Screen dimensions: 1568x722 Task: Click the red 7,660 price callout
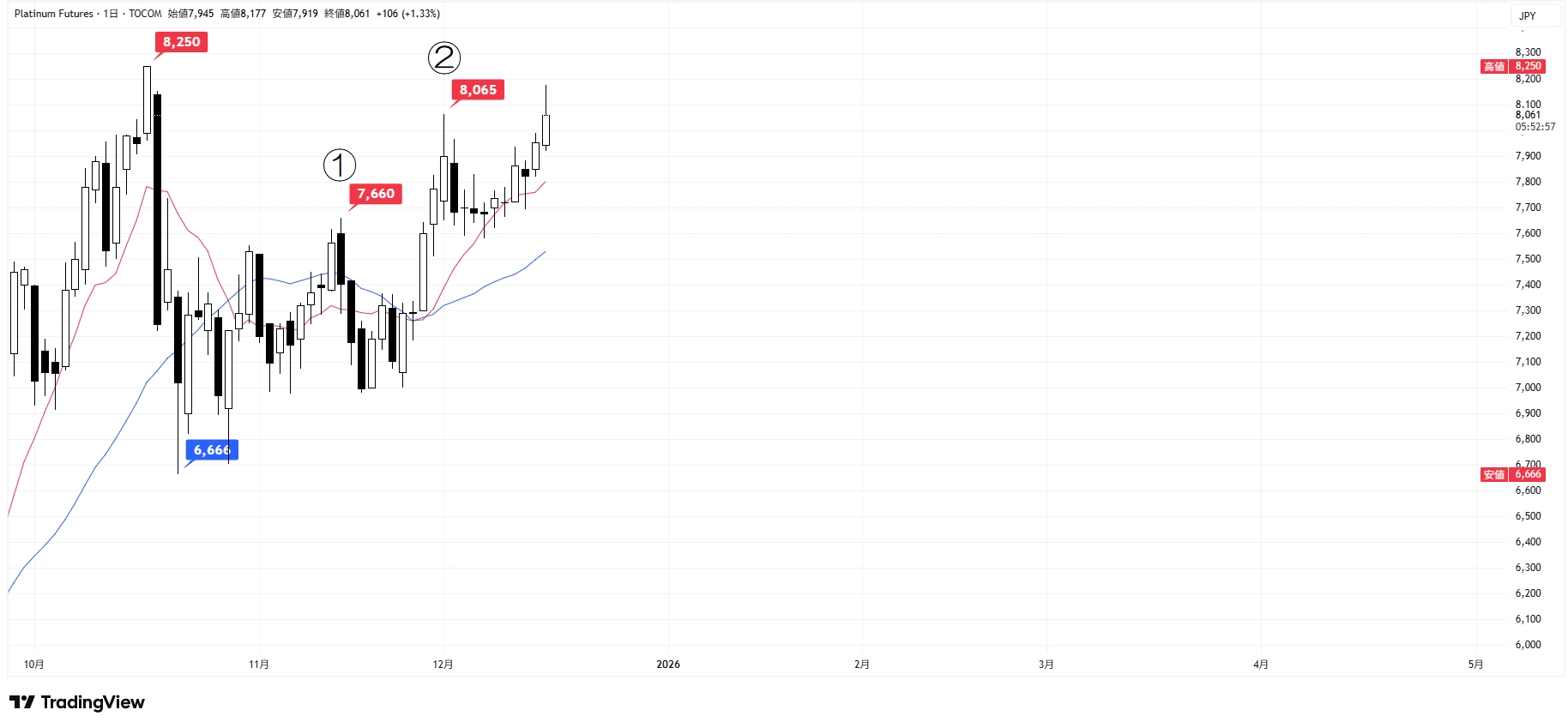tap(376, 194)
